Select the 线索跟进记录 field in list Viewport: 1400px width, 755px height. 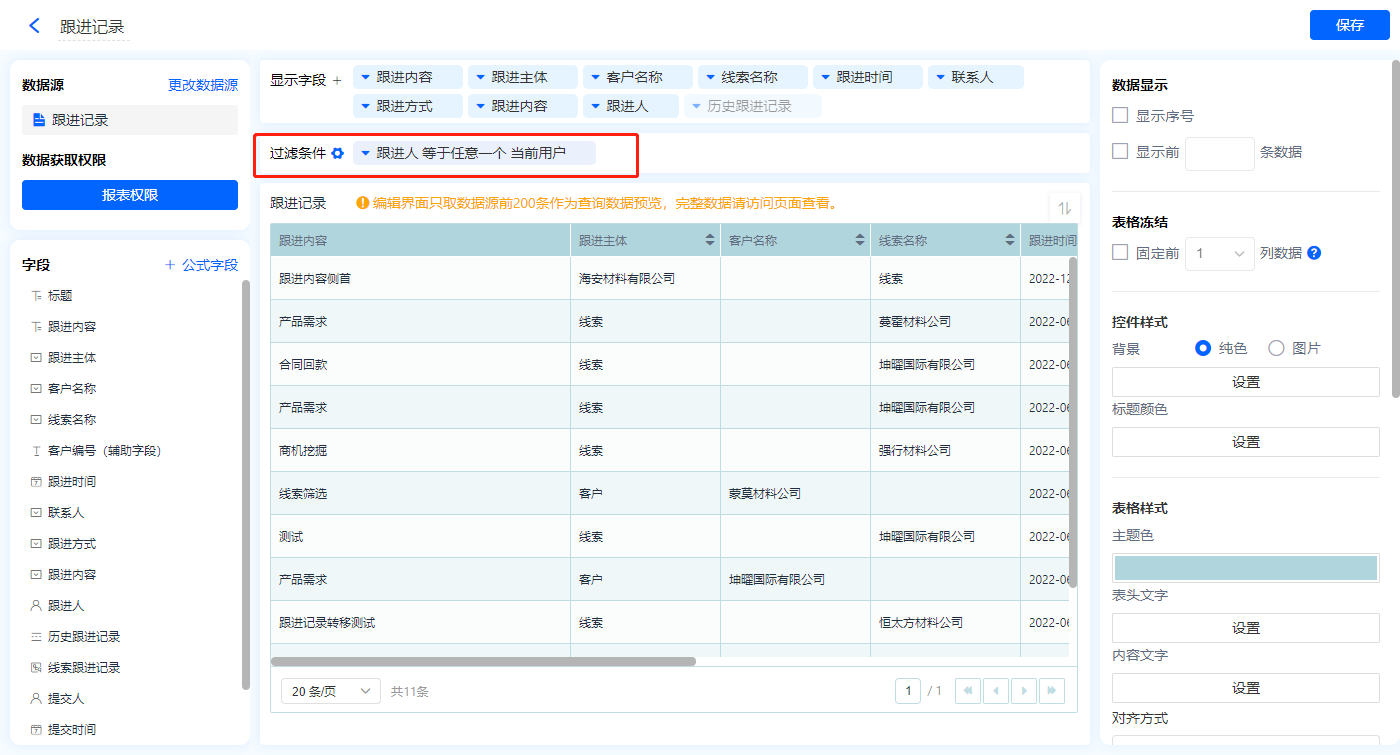83,667
